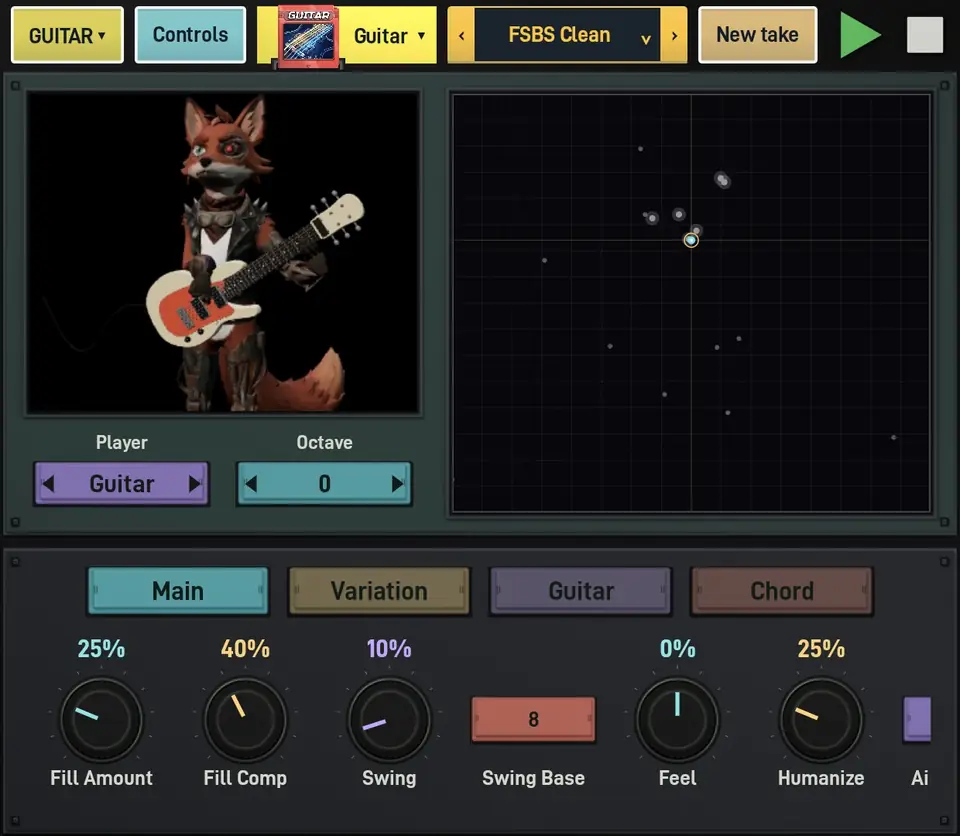The image size is (960, 836).
Task: Decrease Octave with left arrow
Action: [x=251, y=484]
